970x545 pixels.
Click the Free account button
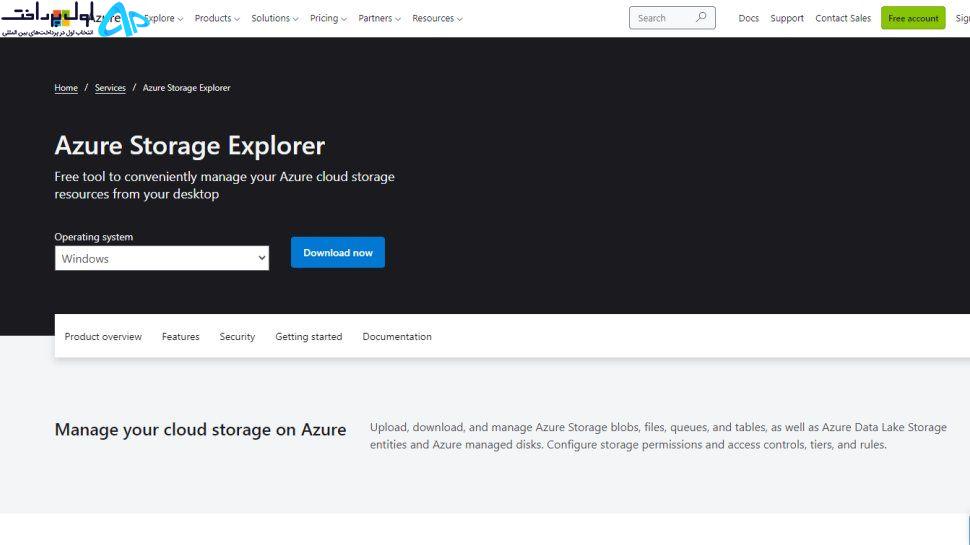click(913, 19)
